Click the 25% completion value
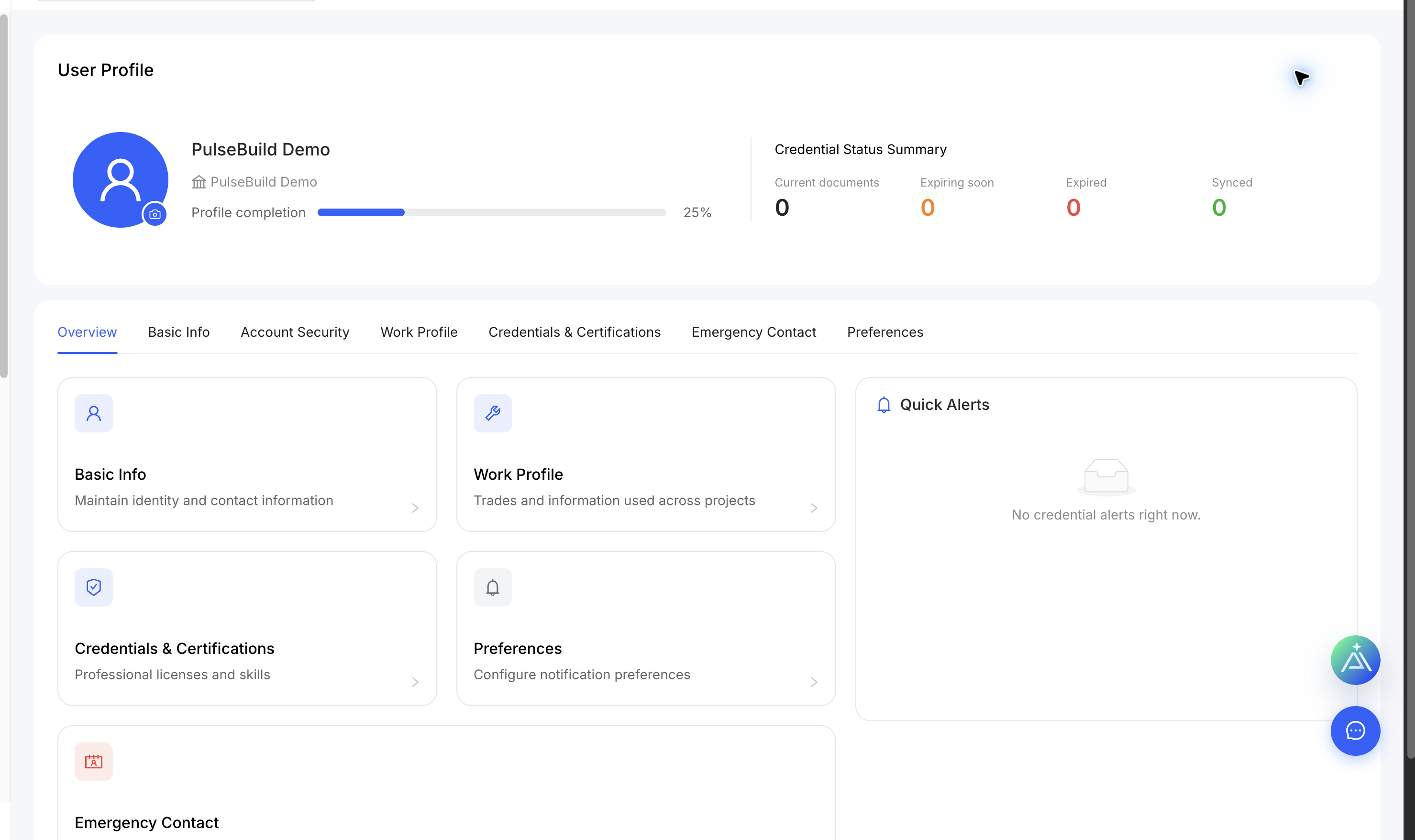The width and height of the screenshot is (1415, 840). click(x=697, y=213)
